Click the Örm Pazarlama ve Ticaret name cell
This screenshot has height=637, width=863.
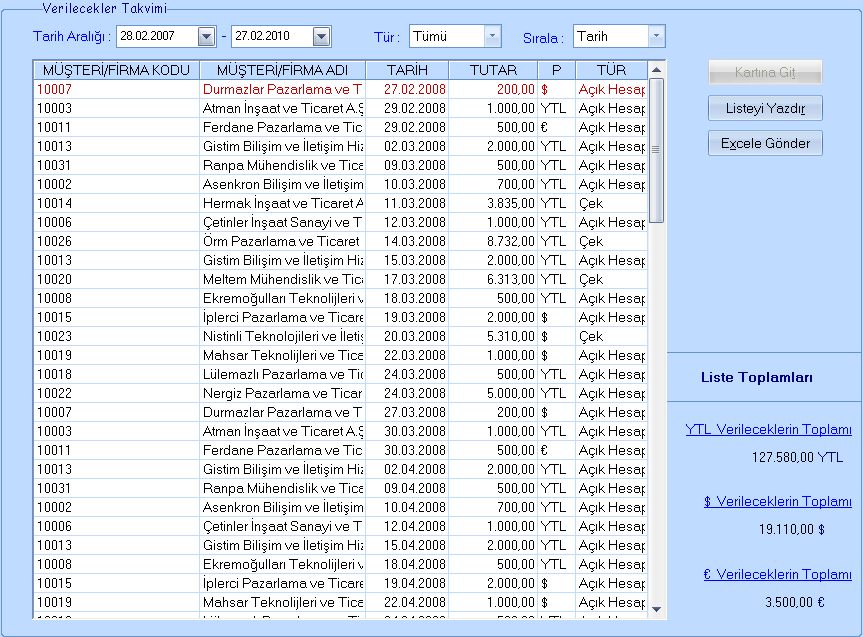tap(281, 242)
